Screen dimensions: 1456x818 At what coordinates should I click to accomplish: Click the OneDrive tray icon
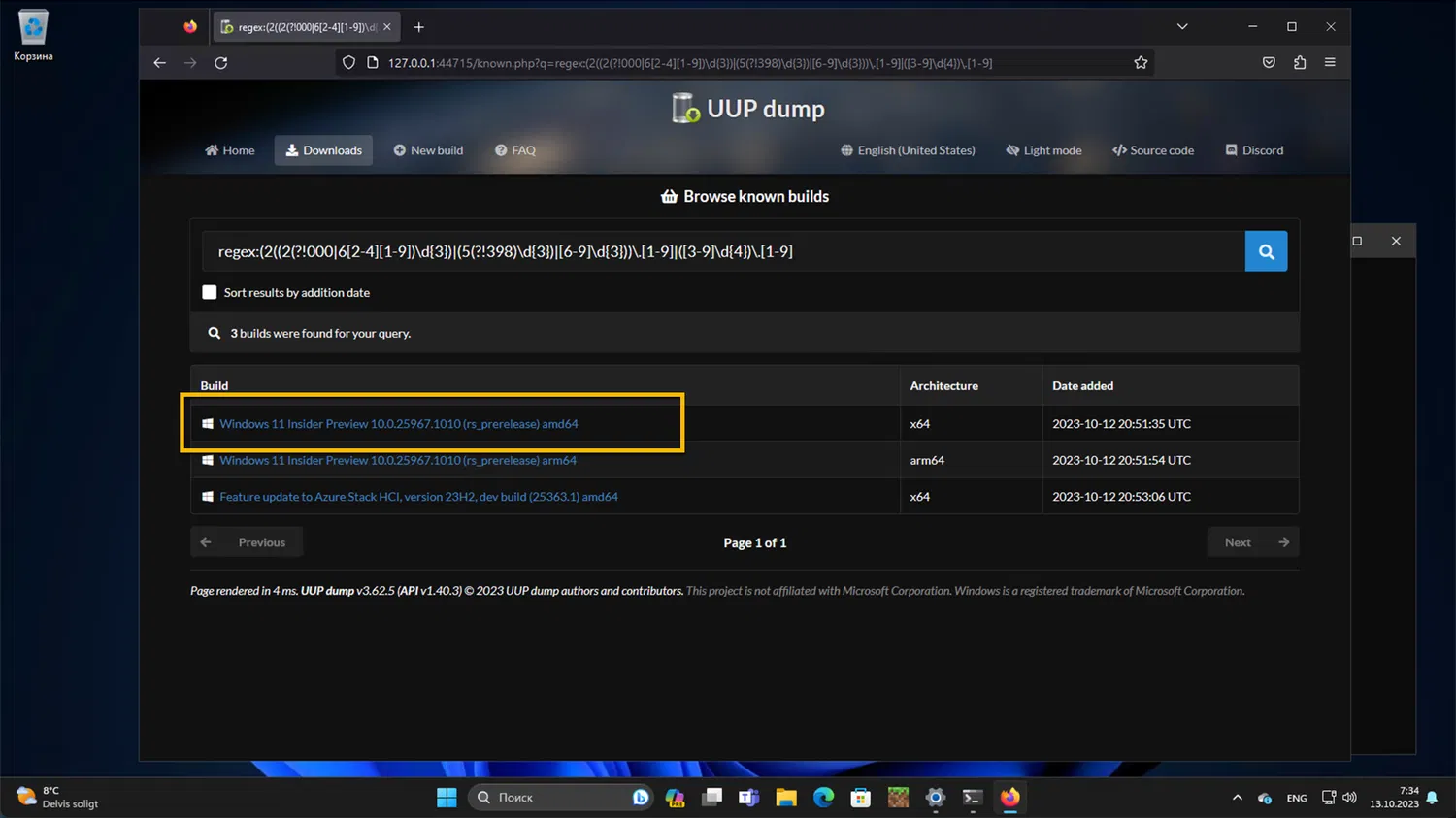point(1264,798)
